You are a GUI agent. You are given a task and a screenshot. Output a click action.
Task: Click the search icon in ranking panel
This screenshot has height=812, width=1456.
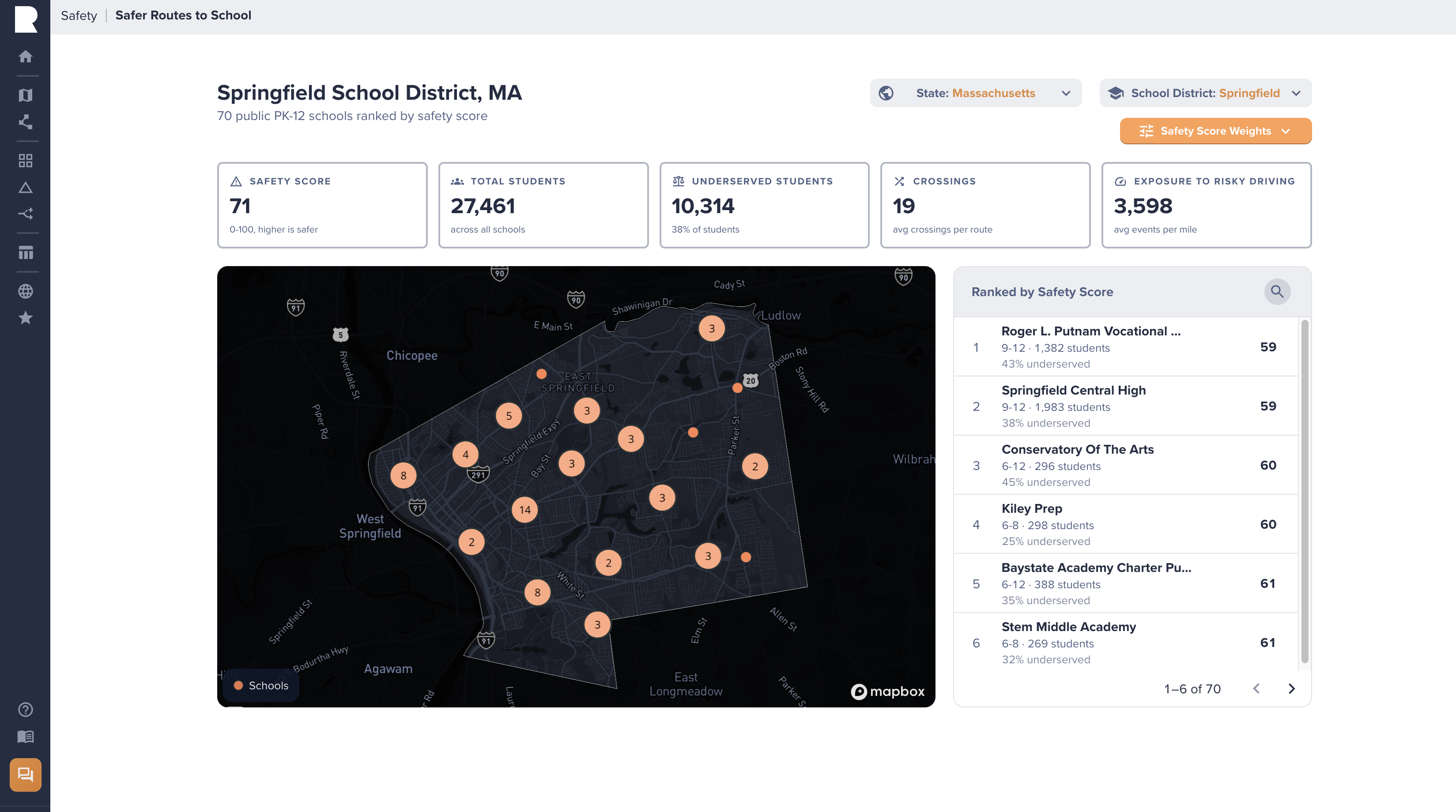pos(1277,292)
